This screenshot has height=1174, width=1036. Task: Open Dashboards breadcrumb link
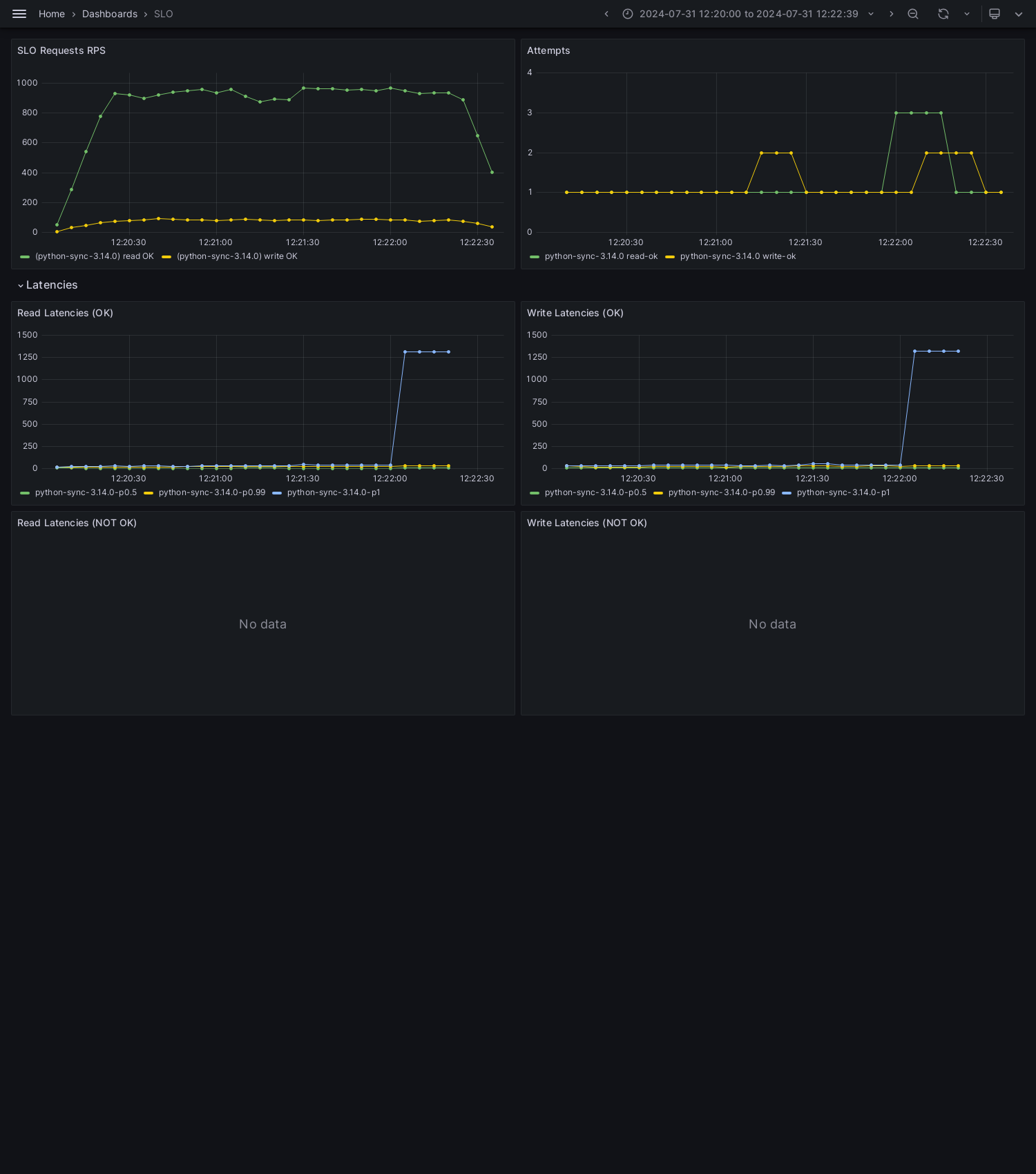(x=110, y=14)
